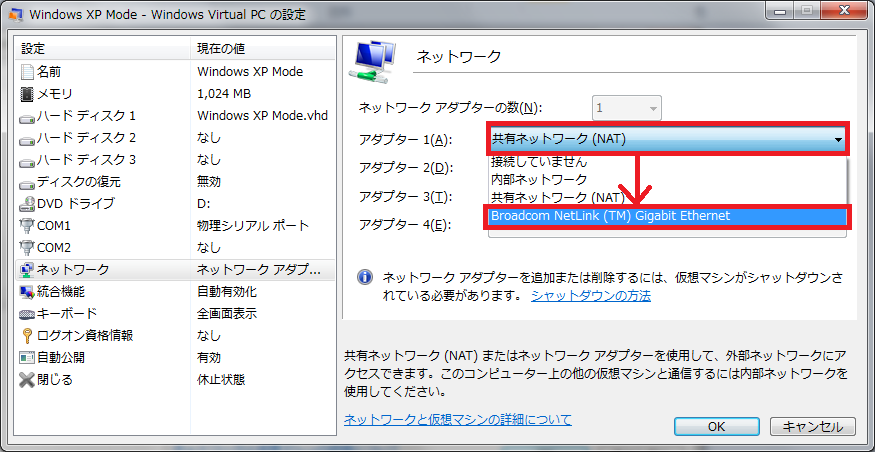The width and height of the screenshot is (875, 452).
Task: Click the Virtual PC title bar icon
Action: coord(17,14)
